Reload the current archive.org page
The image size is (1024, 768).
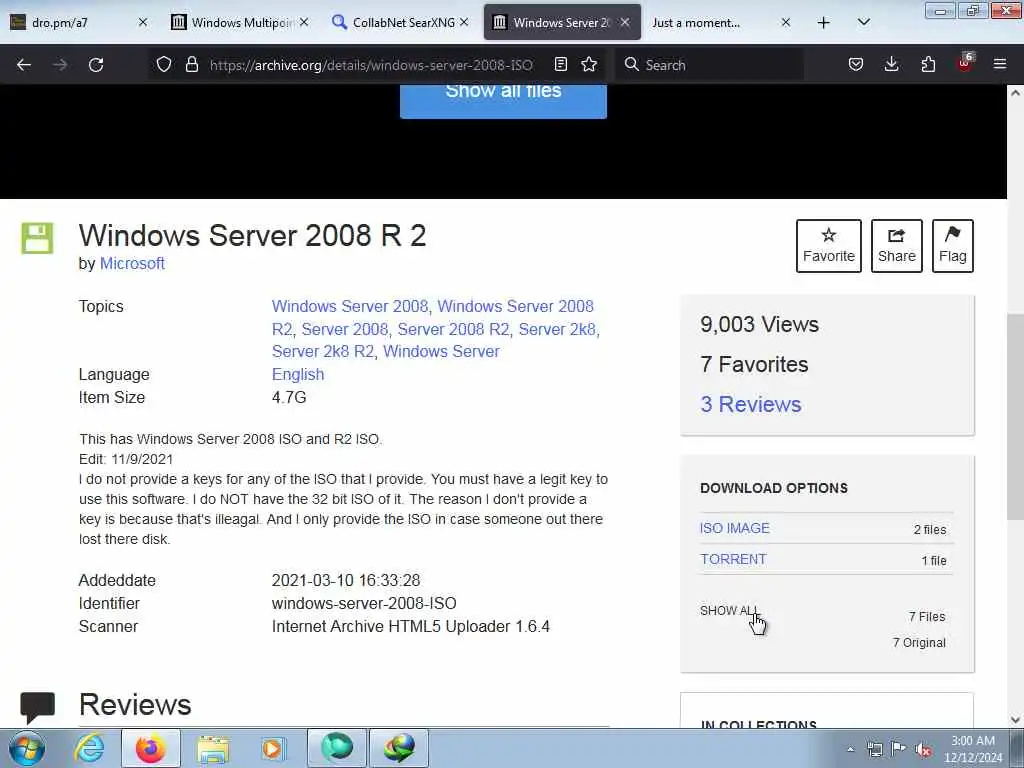pyautogui.click(x=96, y=65)
